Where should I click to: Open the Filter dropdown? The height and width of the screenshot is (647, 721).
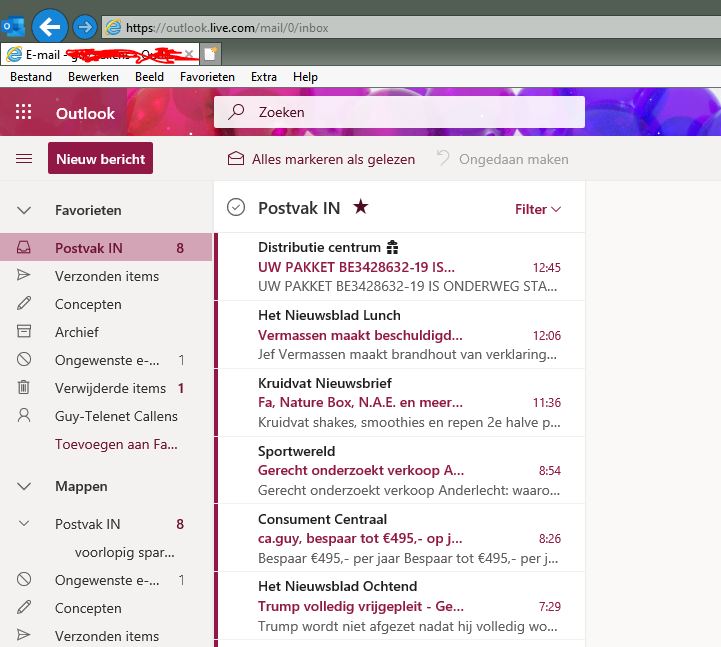pyautogui.click(x=538, y=209)
